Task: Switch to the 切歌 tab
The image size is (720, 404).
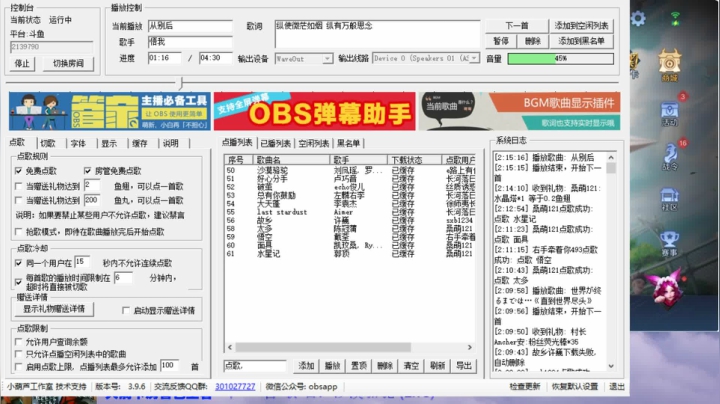Action: pos(48,143)
